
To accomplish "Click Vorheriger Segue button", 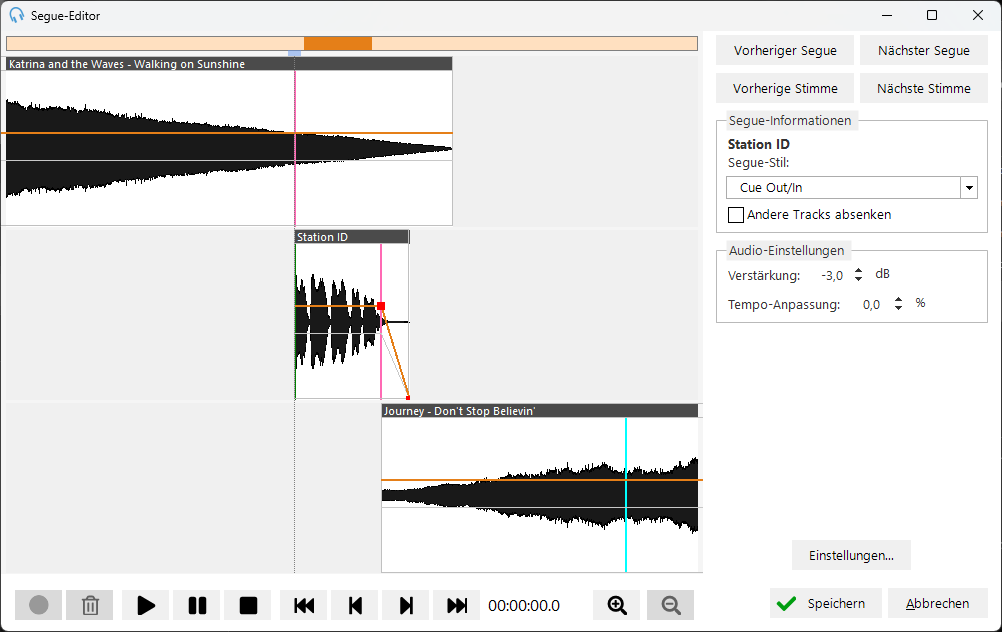I will [x=785, y=50].
